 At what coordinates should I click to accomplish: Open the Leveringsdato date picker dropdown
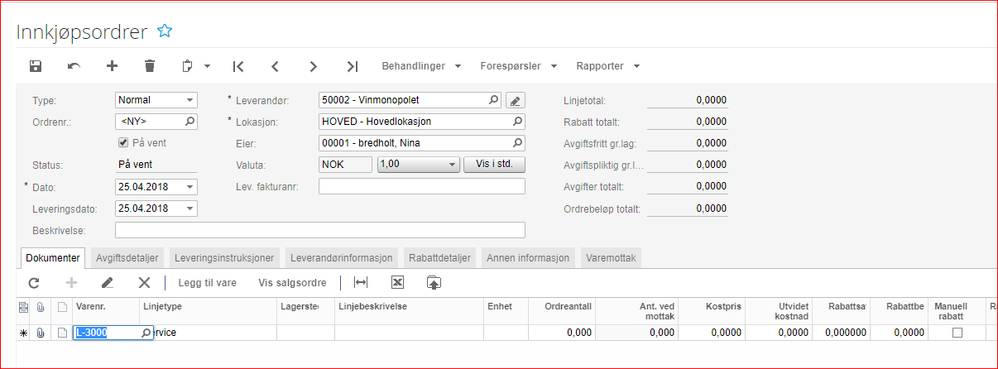pyautogui.click(x=190, y=209)
